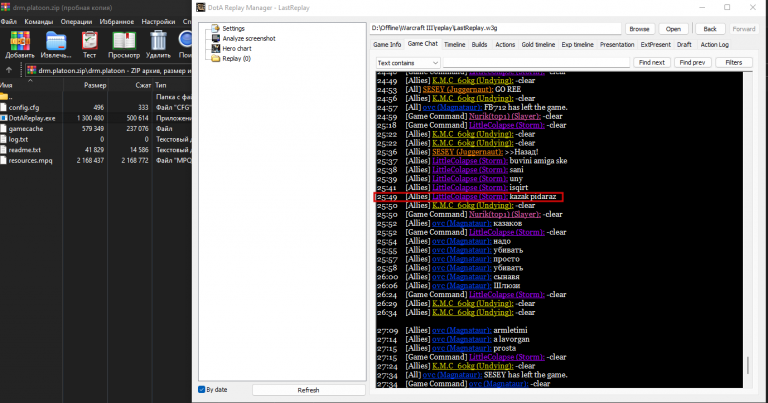Viewport: 768px width, 403px height.
Task: Select log.txt file row in WinRAR
Action: 96,140
